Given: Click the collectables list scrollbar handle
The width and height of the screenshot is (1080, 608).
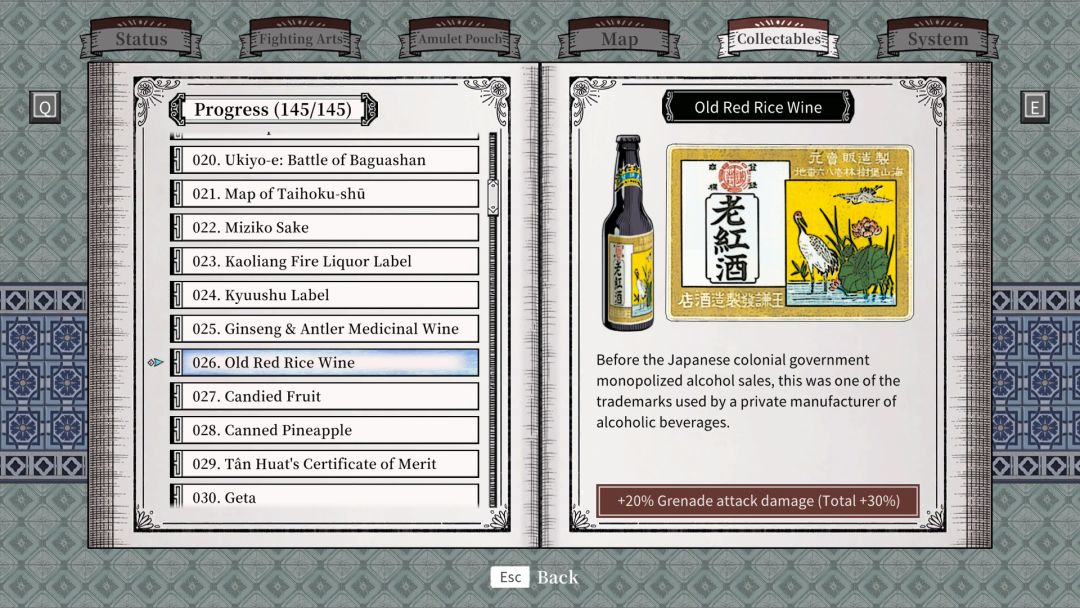Looking at the screenshot, I should point(492,196).
